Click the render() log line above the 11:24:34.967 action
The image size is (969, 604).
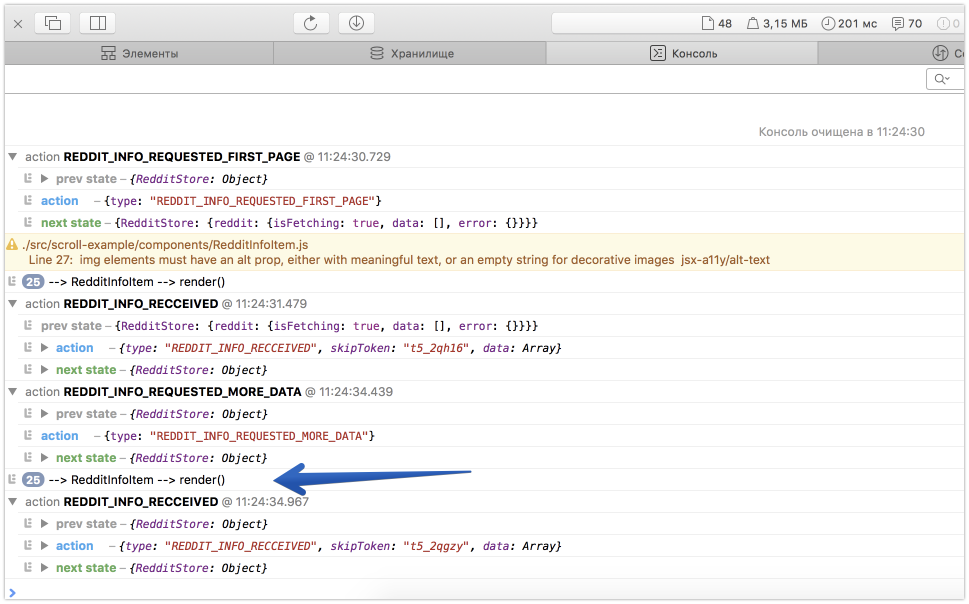pyautogui.click(x=137, y=480)
